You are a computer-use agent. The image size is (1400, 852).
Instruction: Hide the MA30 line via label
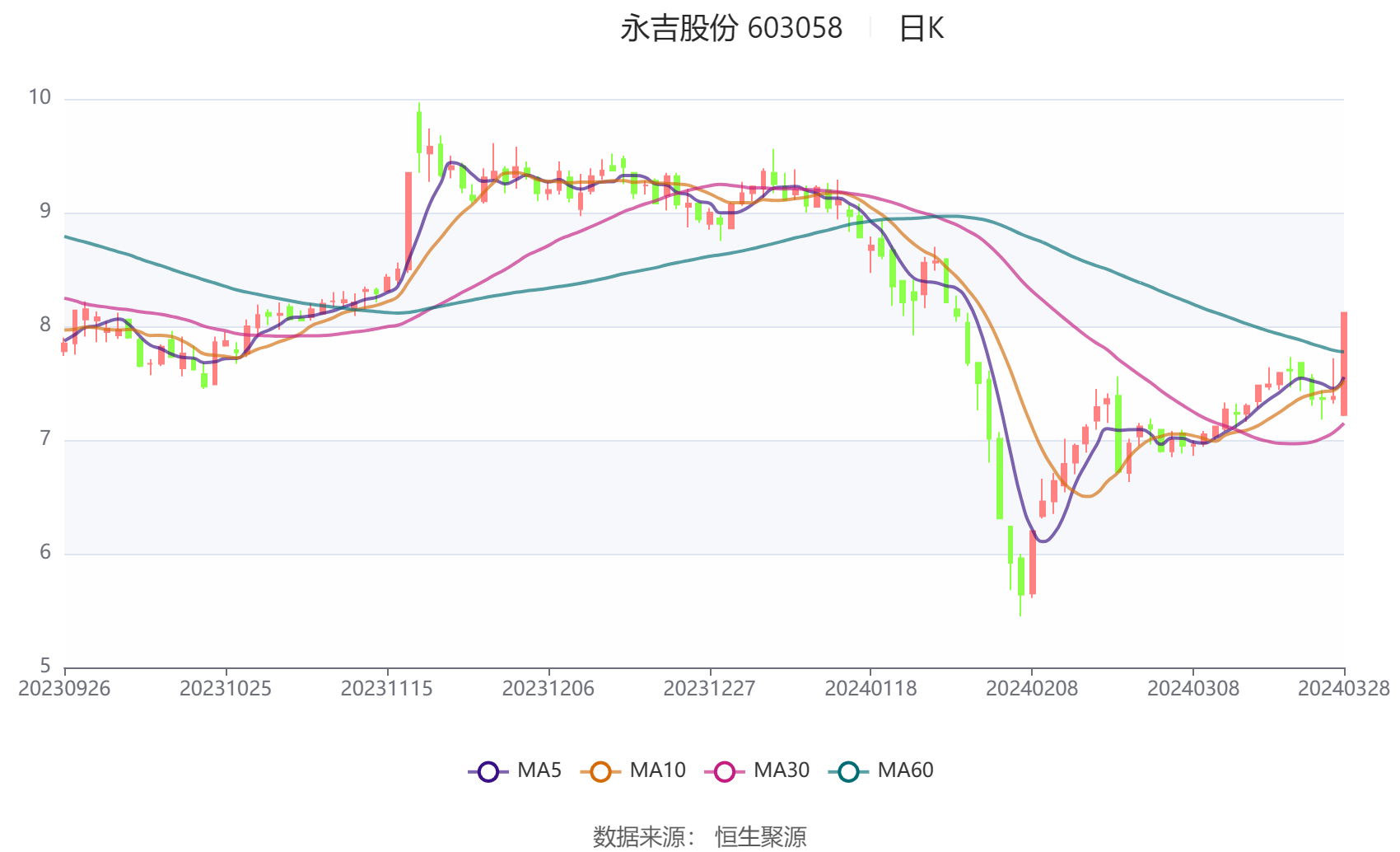[x=782, y=770]
